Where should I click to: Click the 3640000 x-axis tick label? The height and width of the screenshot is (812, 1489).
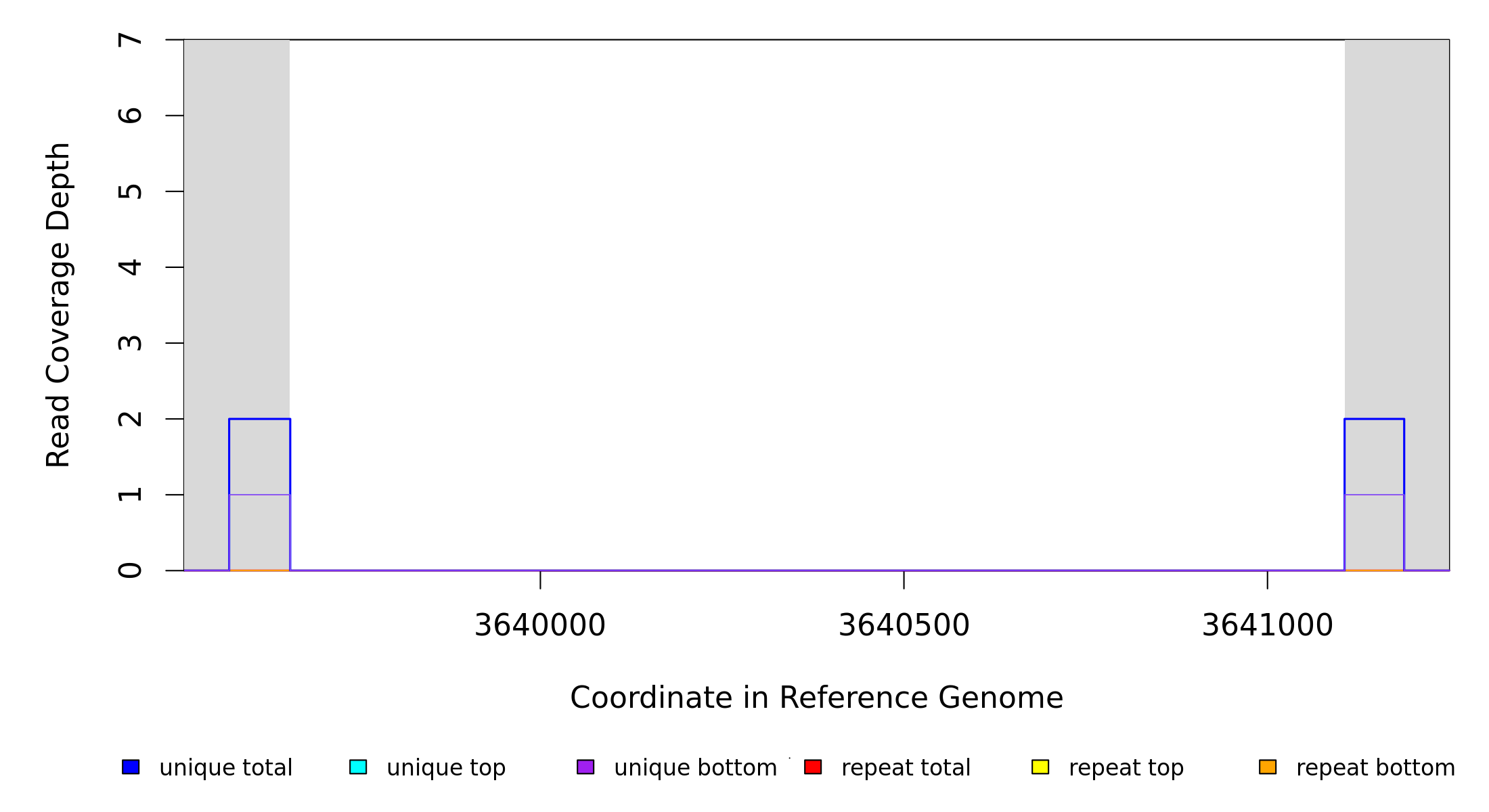[x=539, y=625]
